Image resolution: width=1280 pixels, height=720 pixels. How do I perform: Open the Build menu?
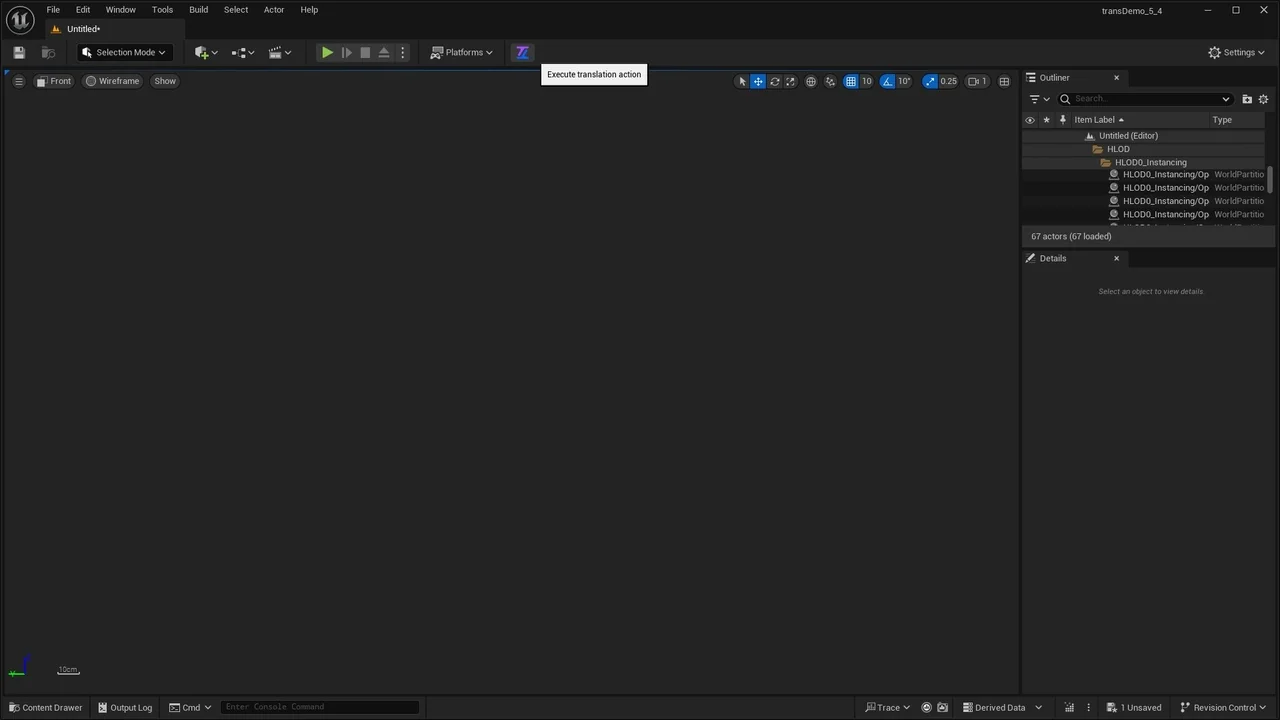click(198, 10)
